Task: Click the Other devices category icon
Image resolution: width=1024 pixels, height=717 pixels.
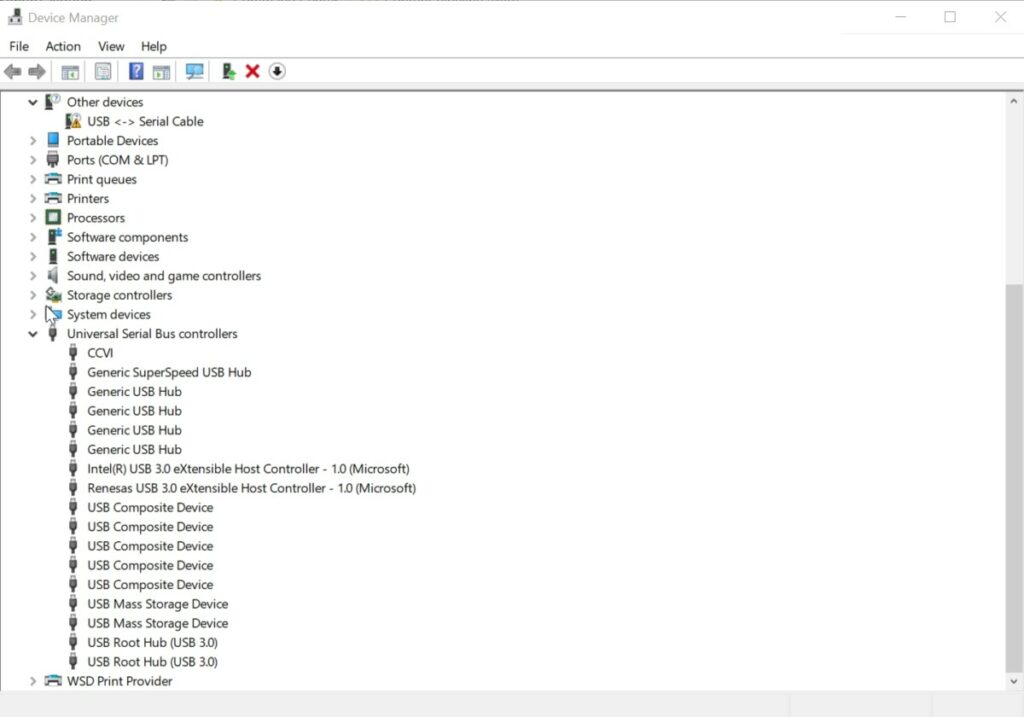Action: (53, 101)
